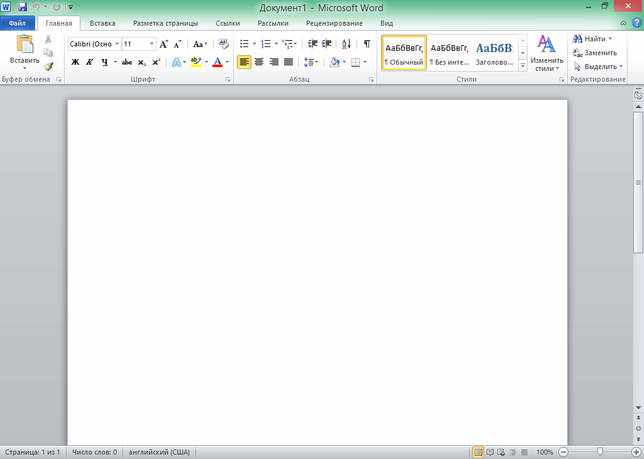Expand the styles gallery More arrow

523,66
